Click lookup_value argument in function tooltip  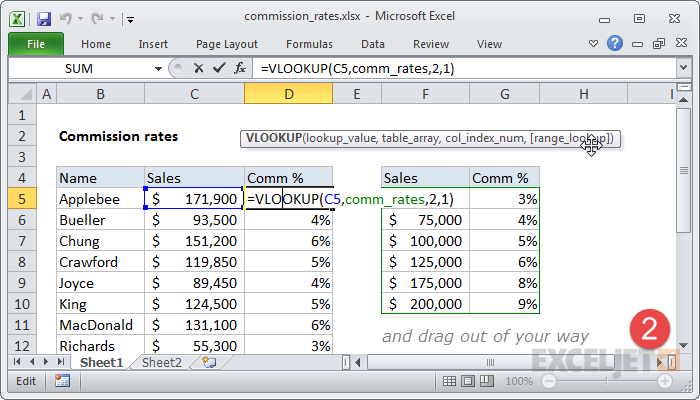click(x=341, y=138)
